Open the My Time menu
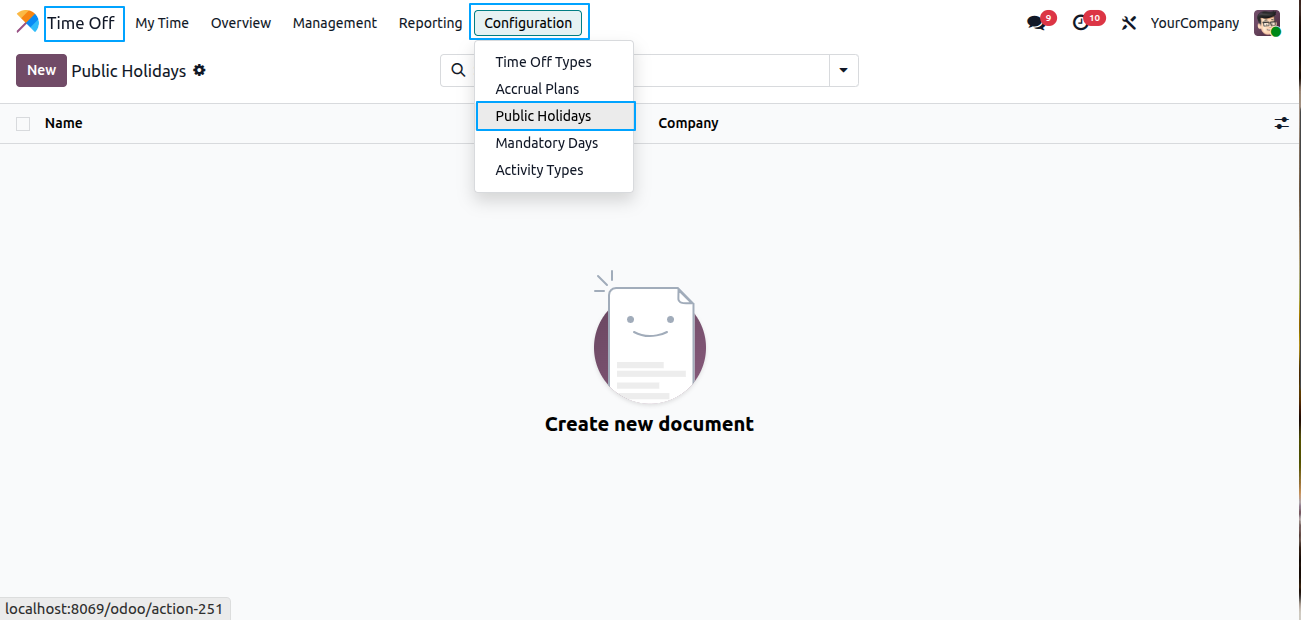Image resolution: width=1301 pixels, height=620 pixels. point(162,23)
